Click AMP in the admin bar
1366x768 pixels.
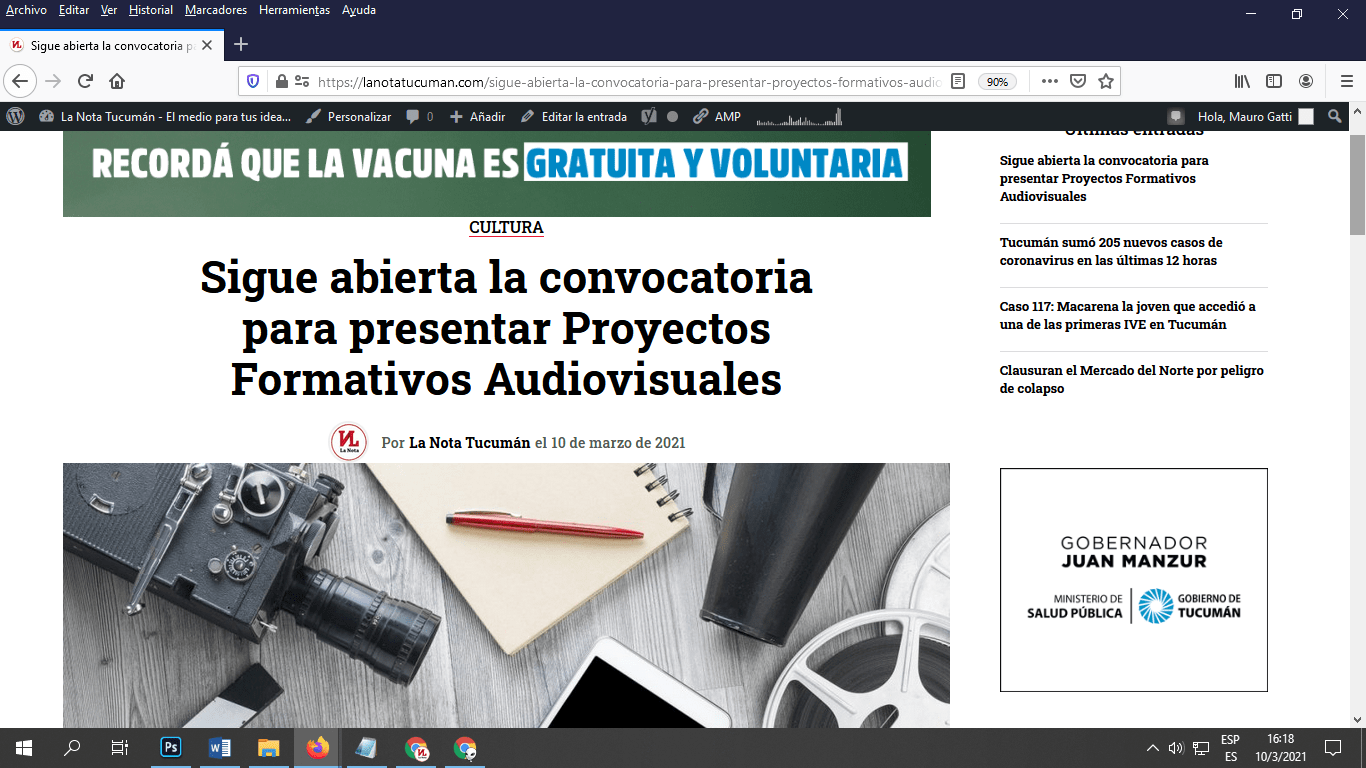[x=717, y=117]
